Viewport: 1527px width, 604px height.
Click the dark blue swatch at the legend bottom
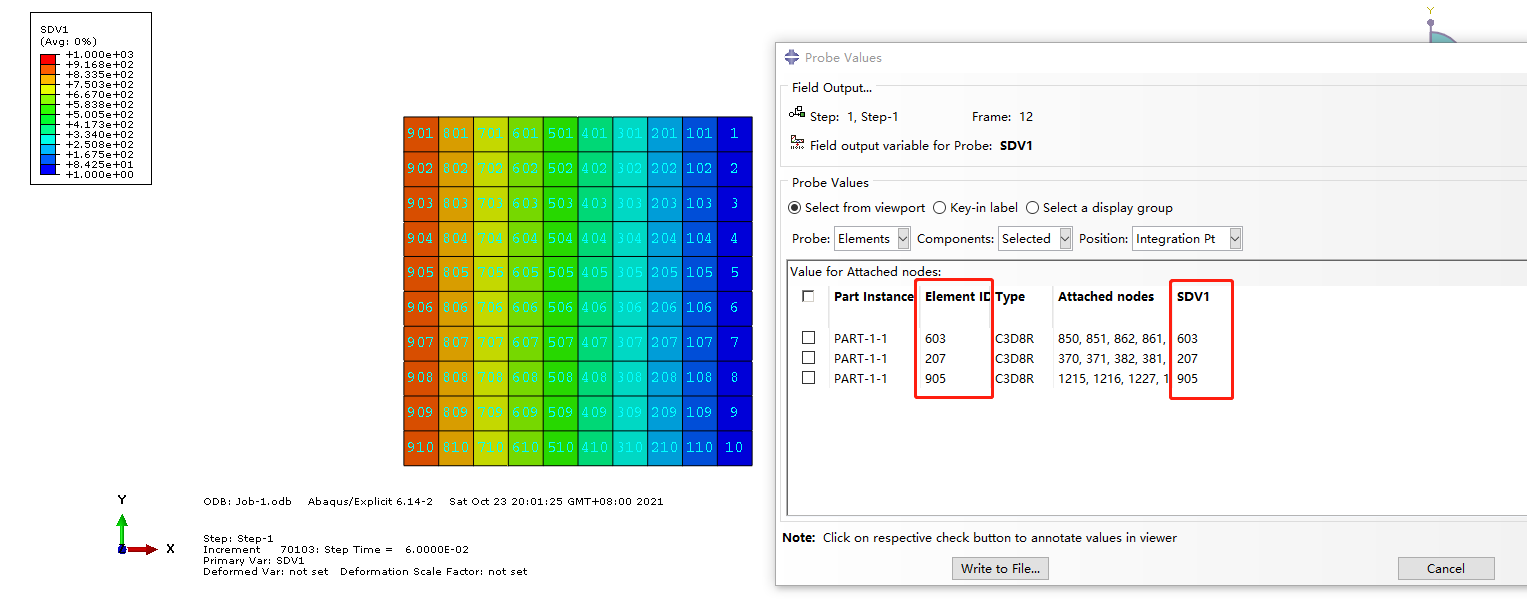(48, 169)
